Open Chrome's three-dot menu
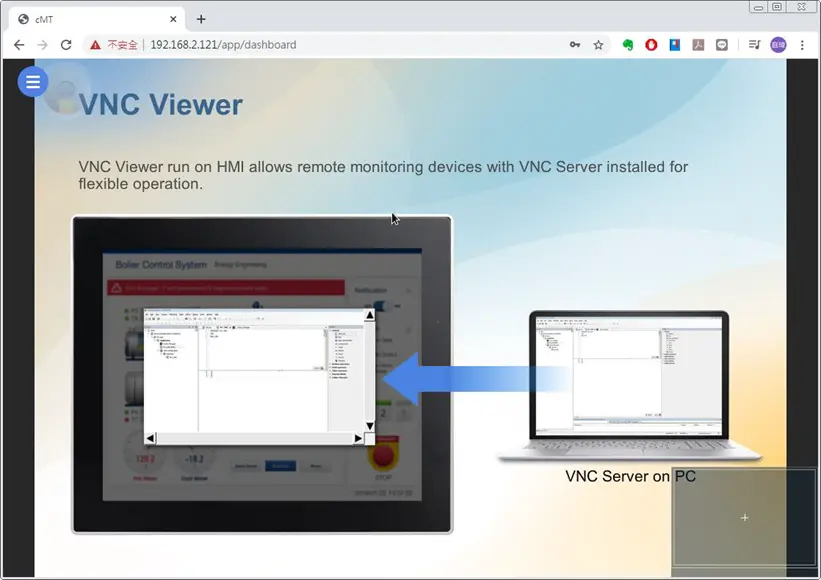Image resolution: width=821 pixels, height=580 pixels. point(802,45)
